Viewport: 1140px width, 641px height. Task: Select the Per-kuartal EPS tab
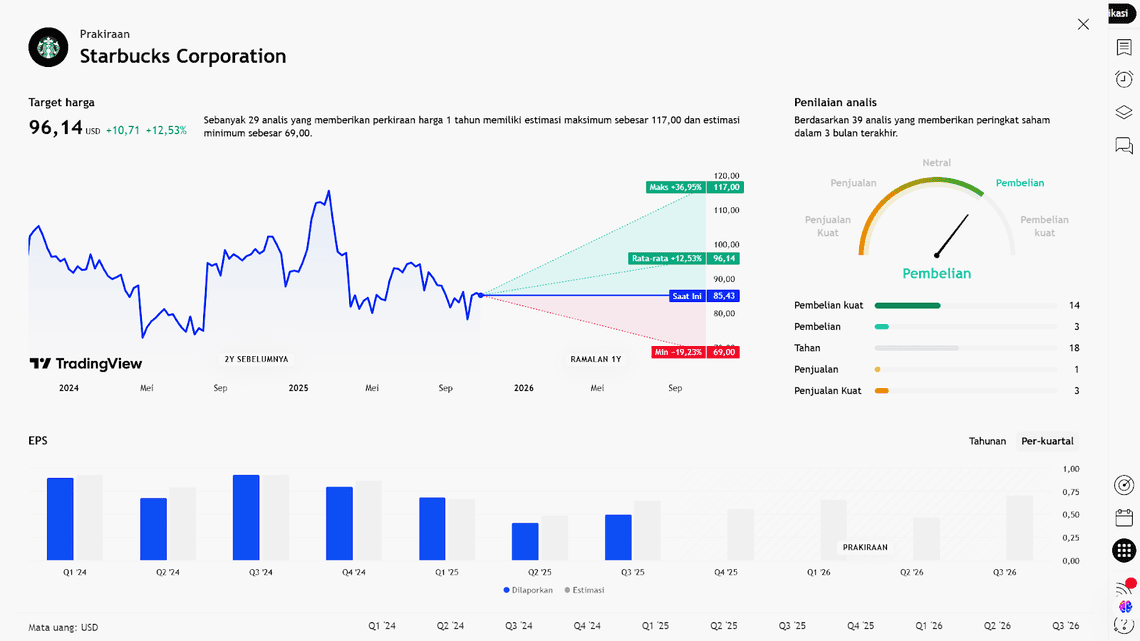(x=1047, y=441)
